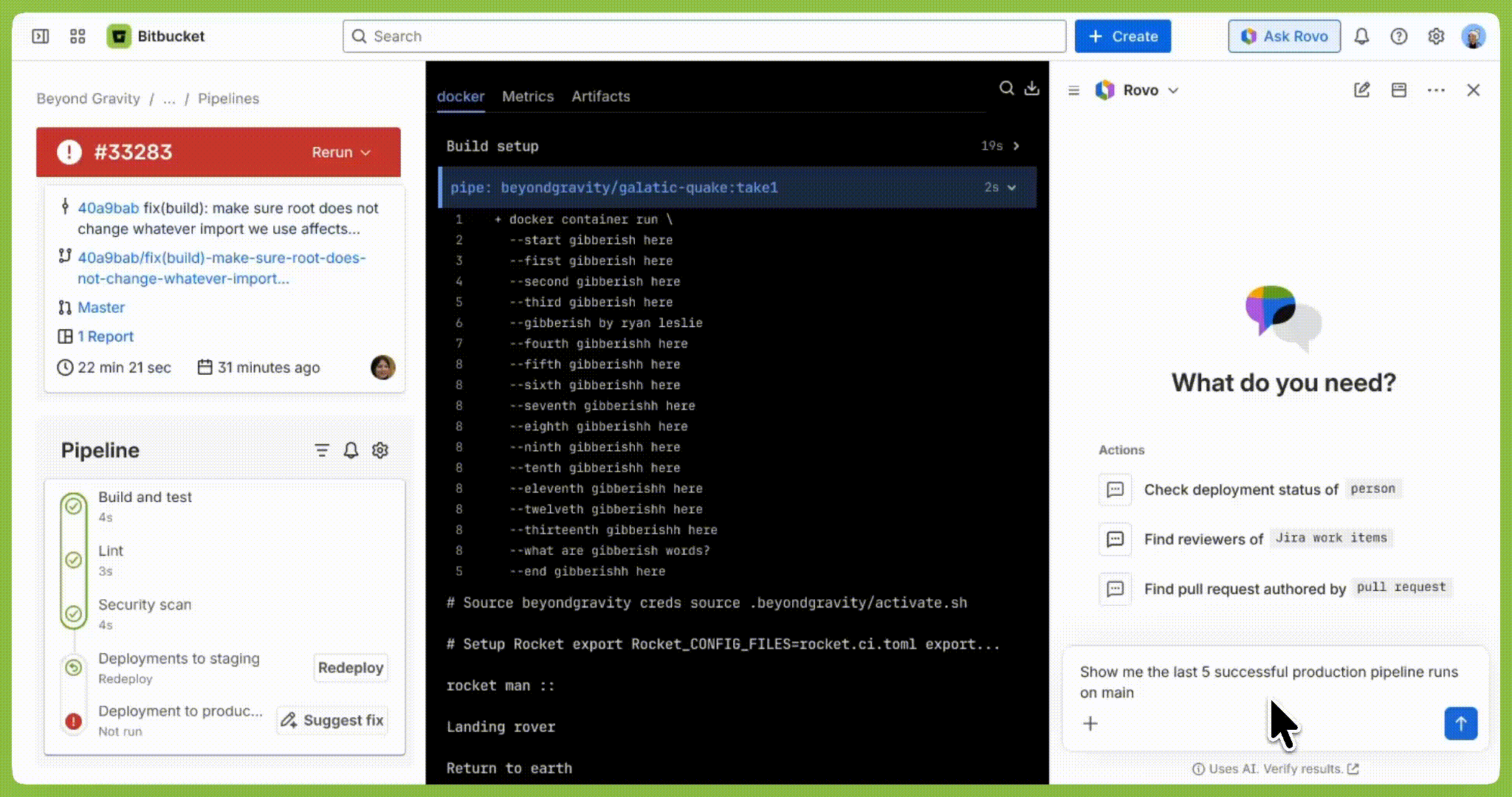Click the Search field

(704, 36)
